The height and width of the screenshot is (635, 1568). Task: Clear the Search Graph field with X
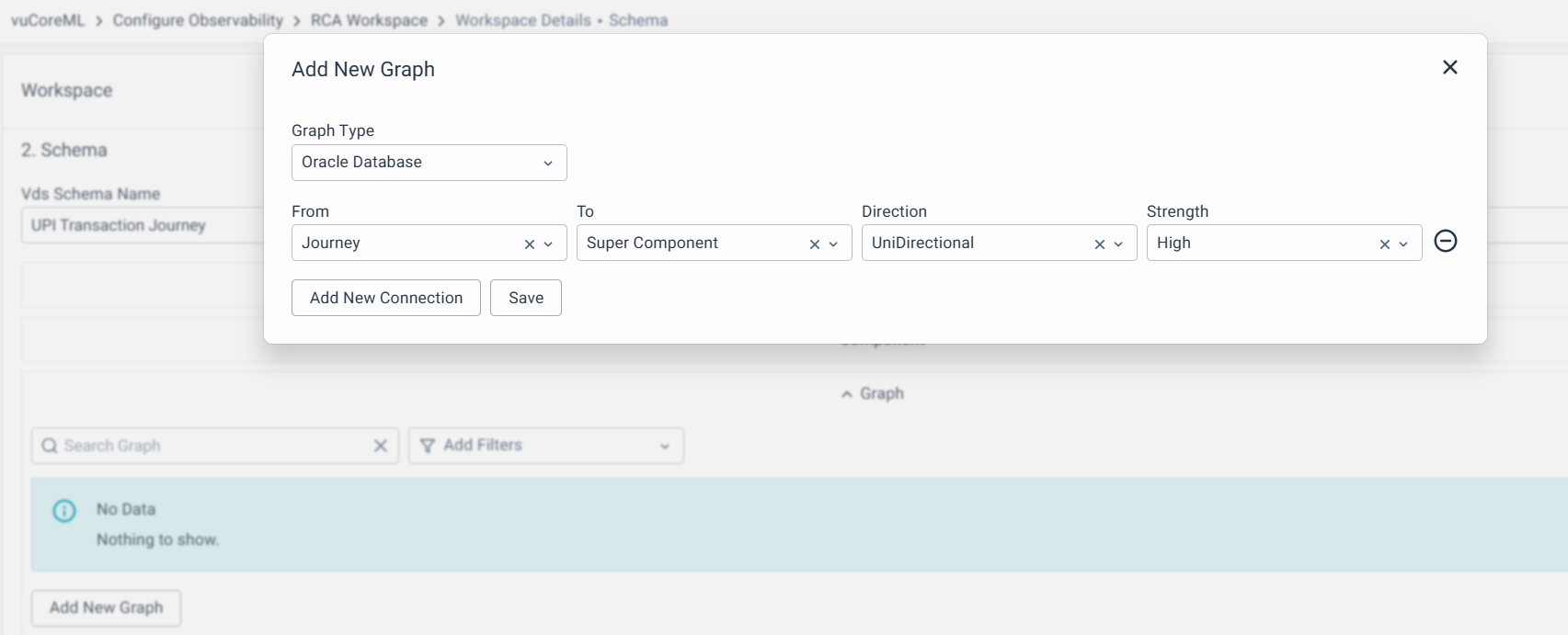pyautogui.click(x=380, y=446)
